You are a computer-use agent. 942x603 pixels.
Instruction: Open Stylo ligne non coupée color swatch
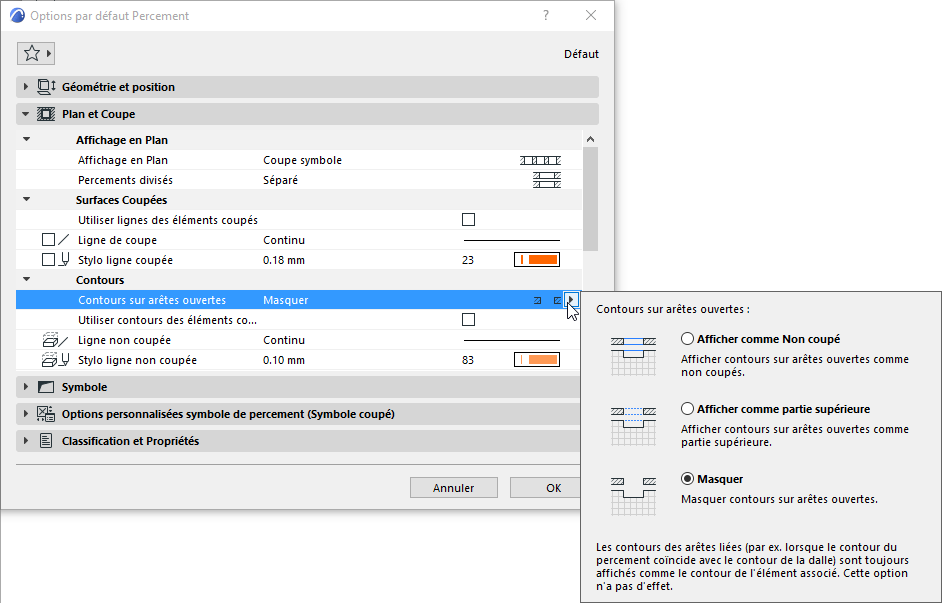pyautogui.click(x=537, y=360)
